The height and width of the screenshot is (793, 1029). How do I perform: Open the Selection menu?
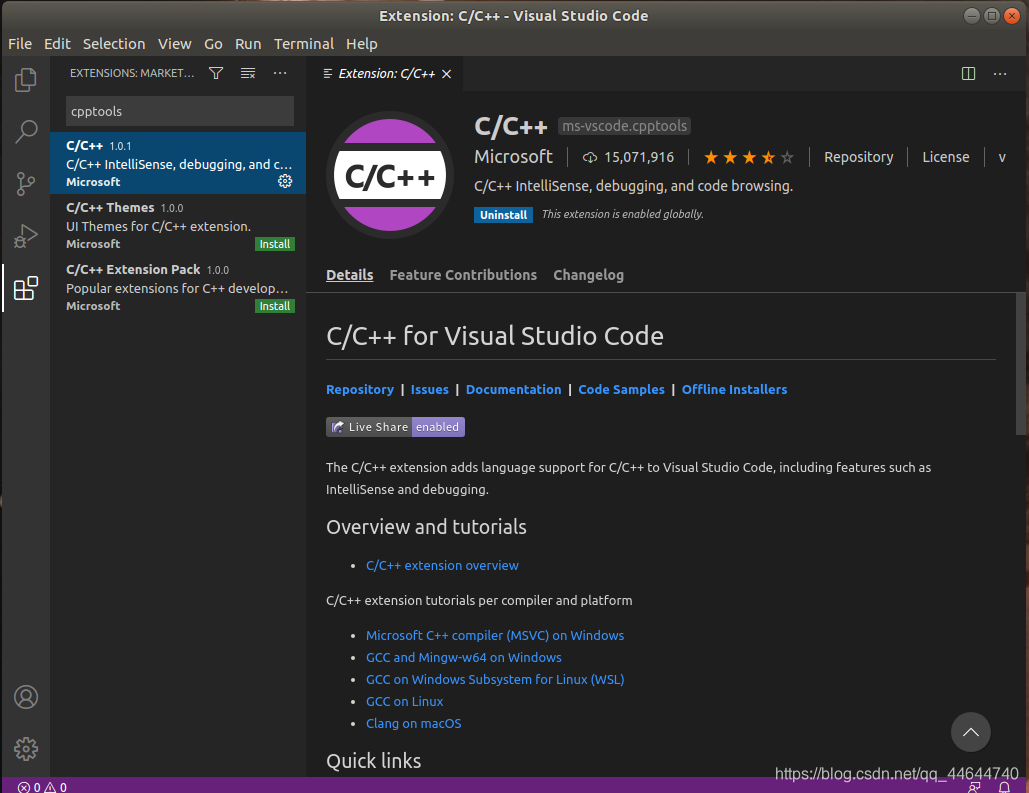click(x=114, y=44)
